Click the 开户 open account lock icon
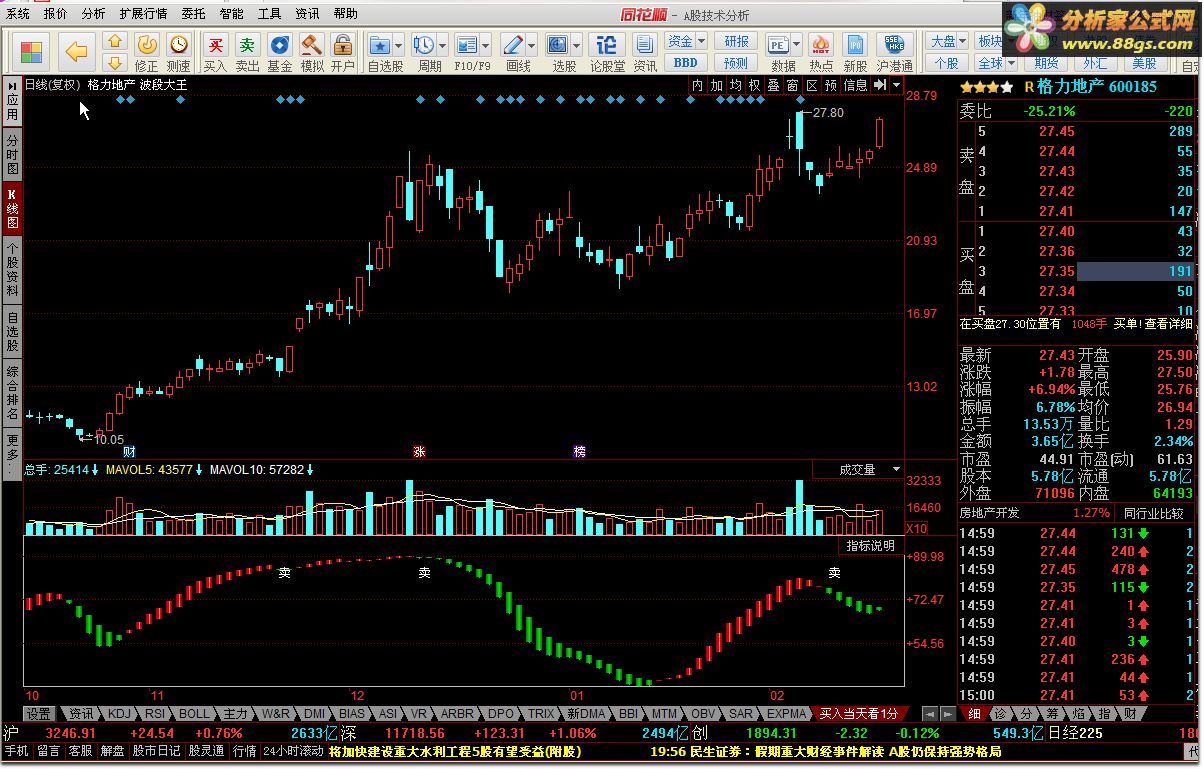Viewport: 1204px width, 769px height. pyautogui.click(x=342, y=53)
